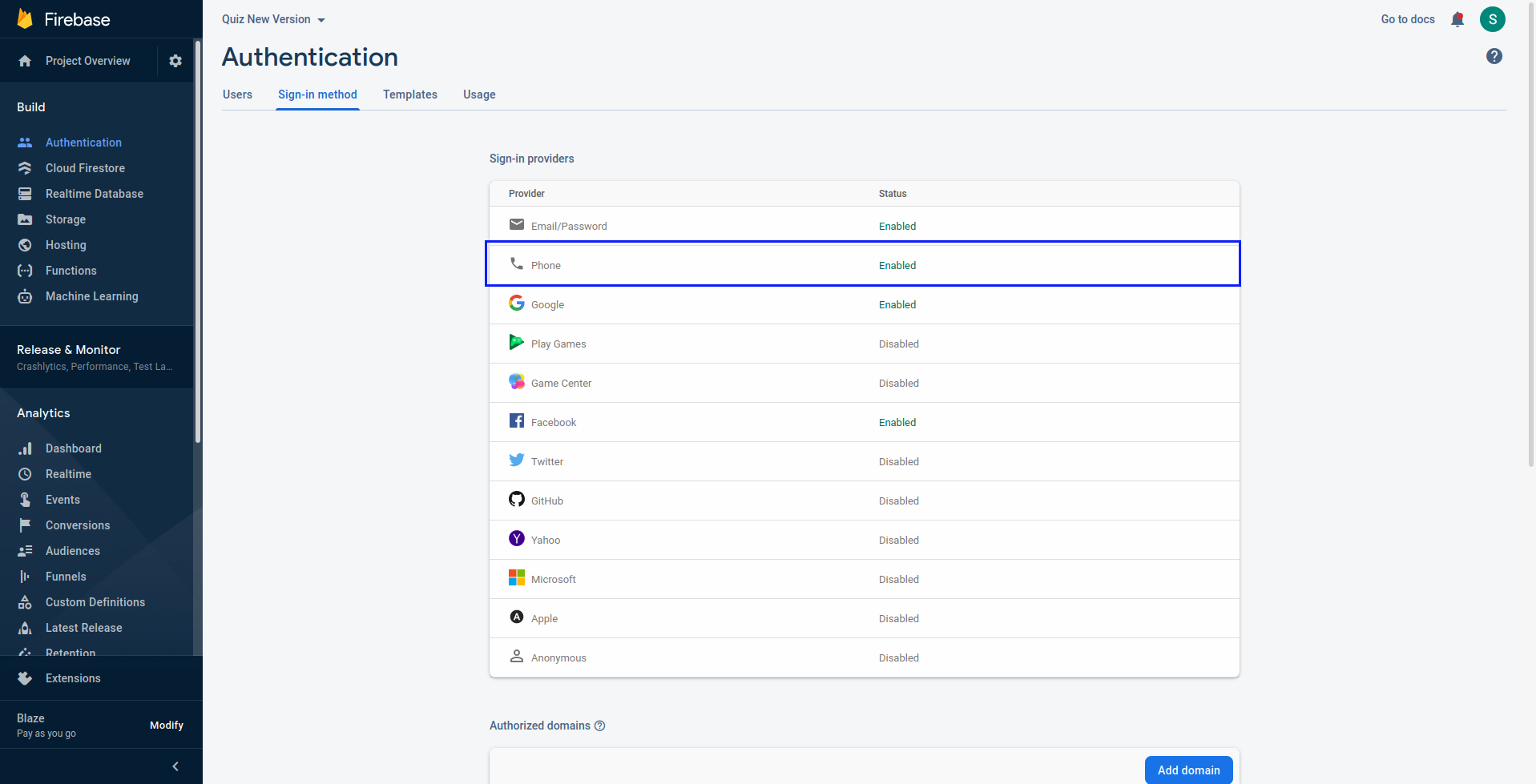This screenshot has height=784, width=1536.
Task: Click the notifications bell icon
Action: 1457,19
